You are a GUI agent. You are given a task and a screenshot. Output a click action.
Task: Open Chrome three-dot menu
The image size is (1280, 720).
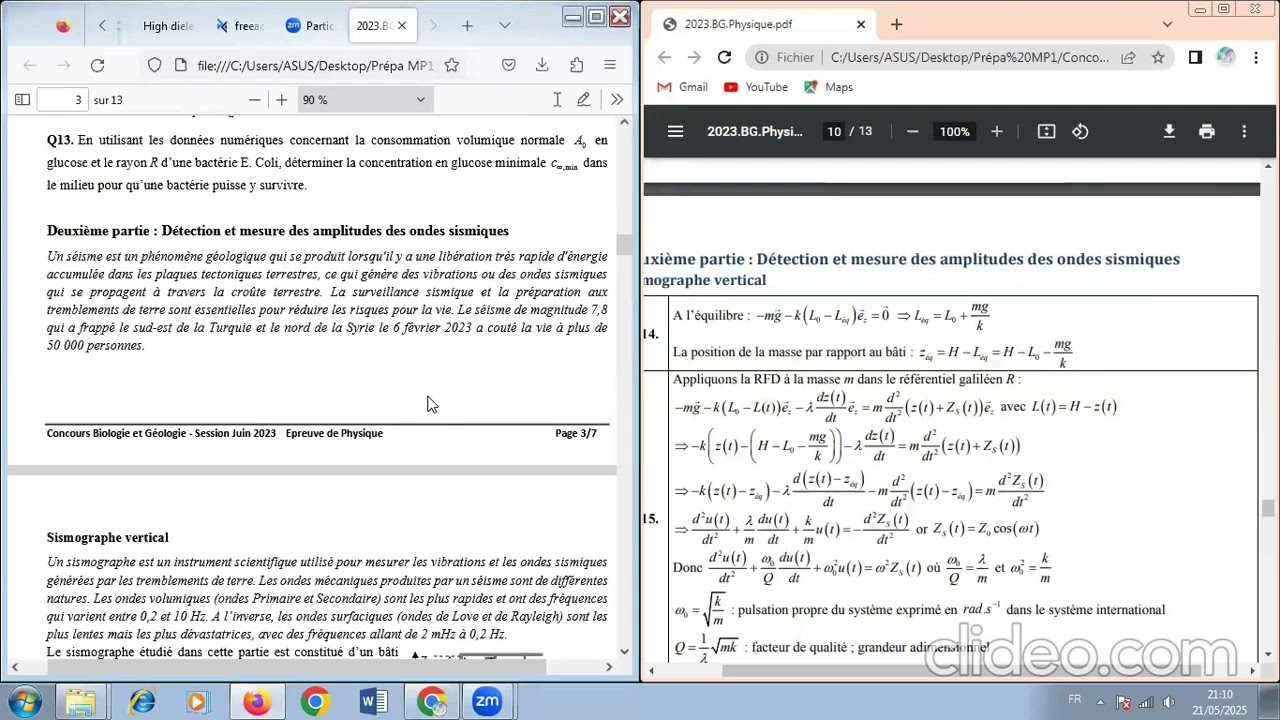coord(1256,58)
